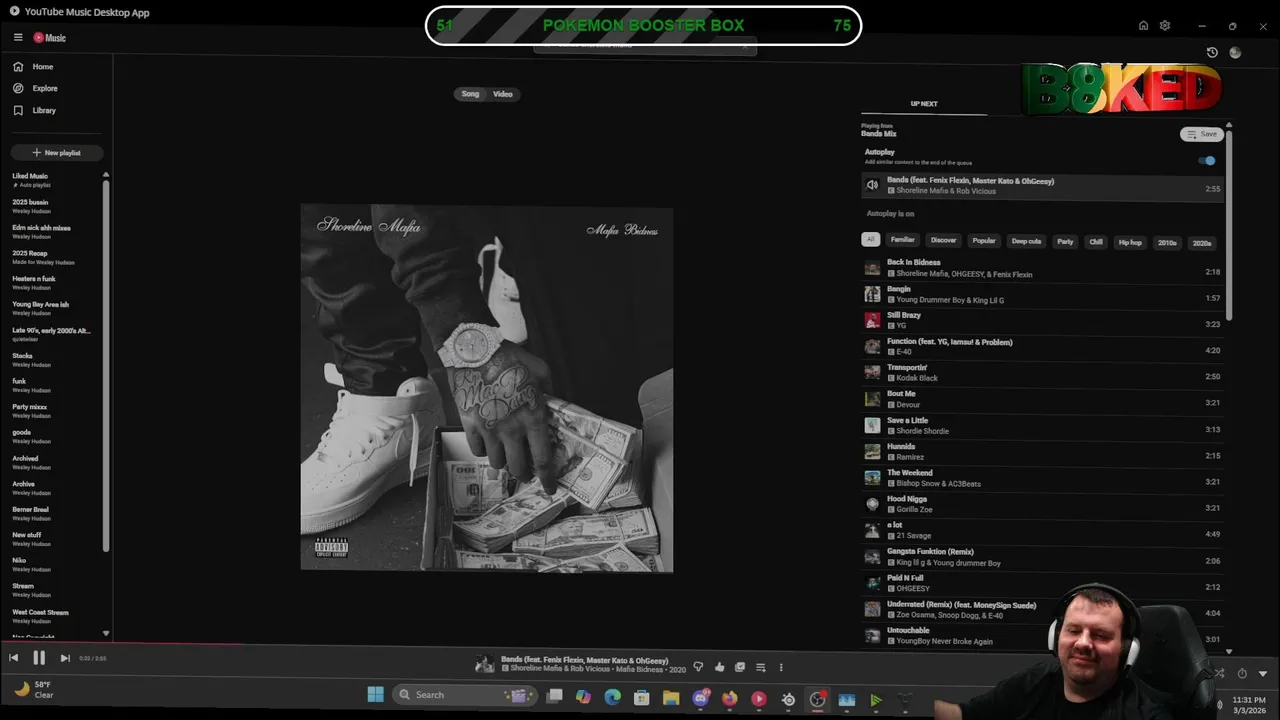Image resolution: width=1280 pixels, height=720 pixels.
Task: Filter queue by 2020s
Action: (x=1202, y=243)
